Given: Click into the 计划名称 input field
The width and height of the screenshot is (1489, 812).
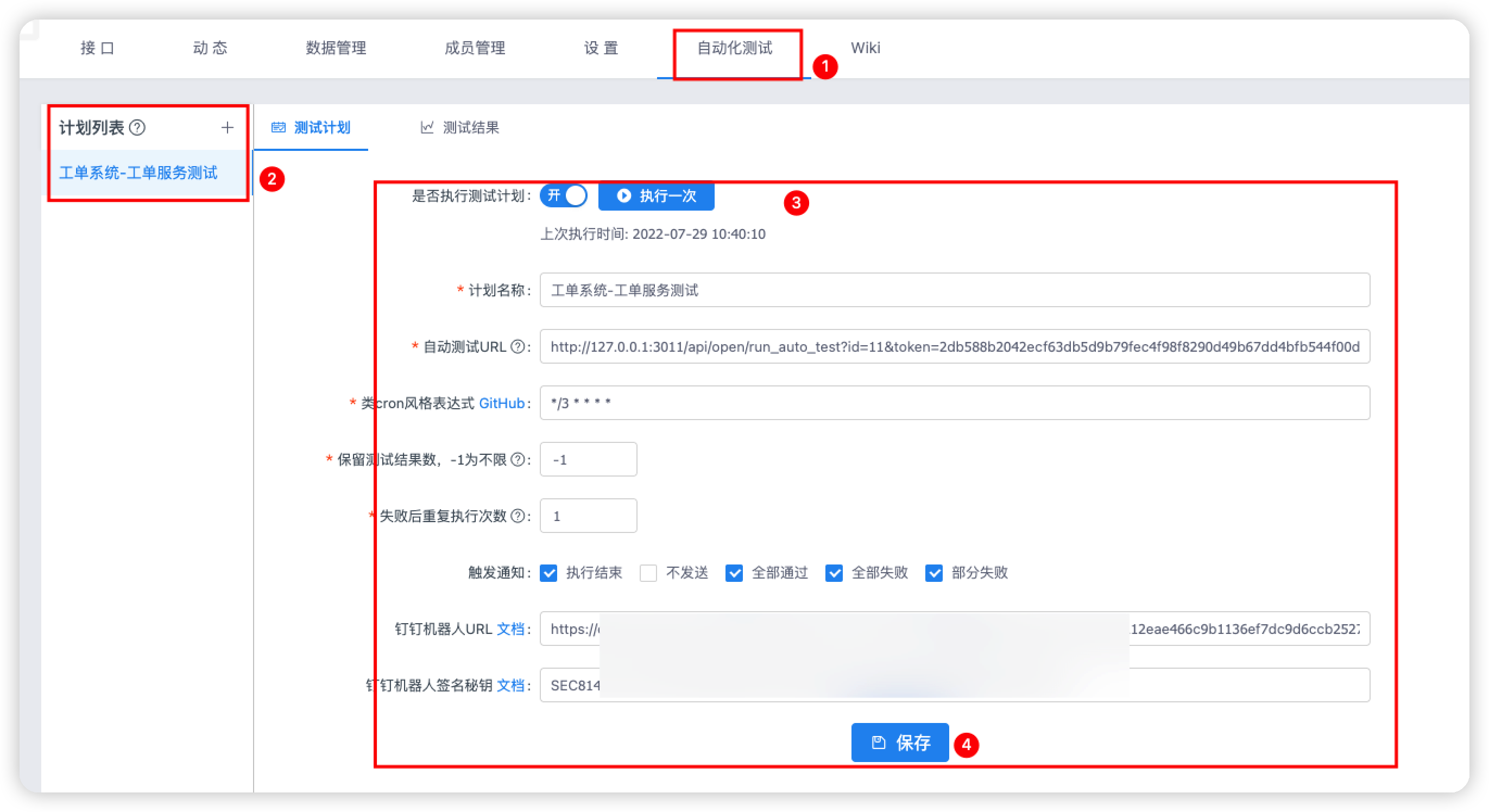Looking at the screenshot, I should [954, 290].
